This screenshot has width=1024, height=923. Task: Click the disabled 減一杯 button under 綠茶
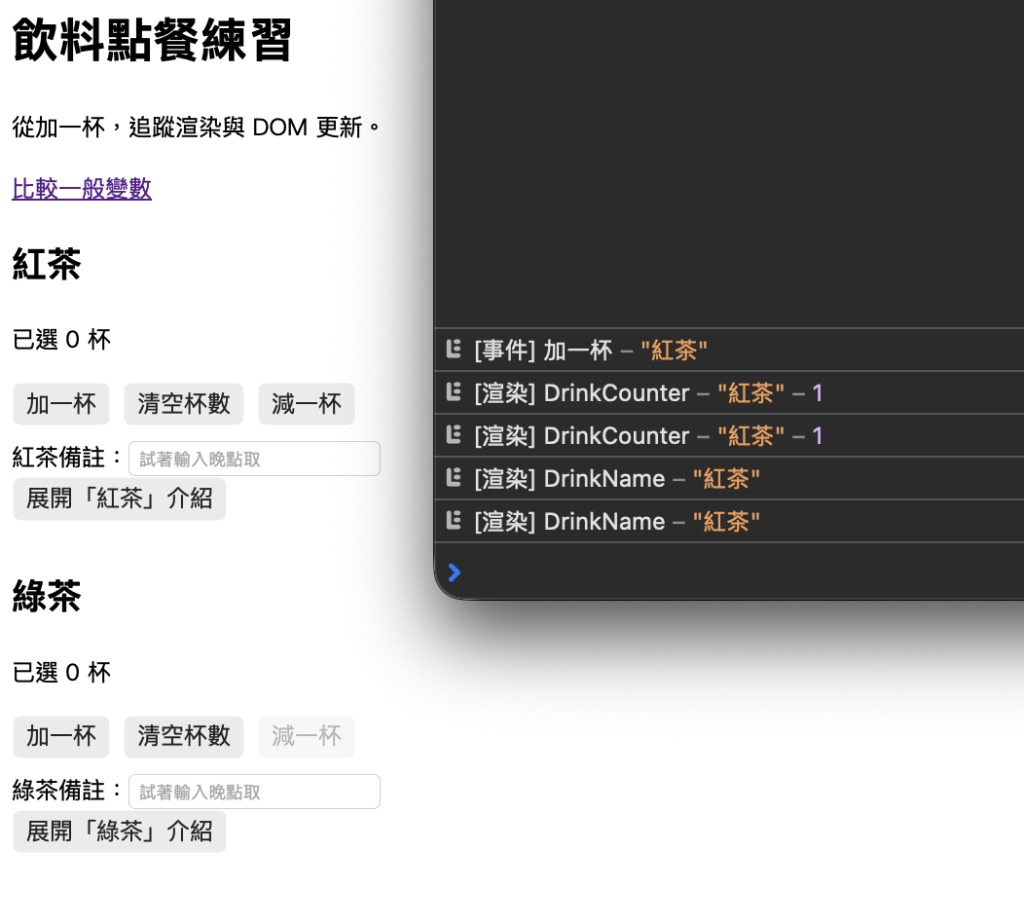click(x=306, y=737)
